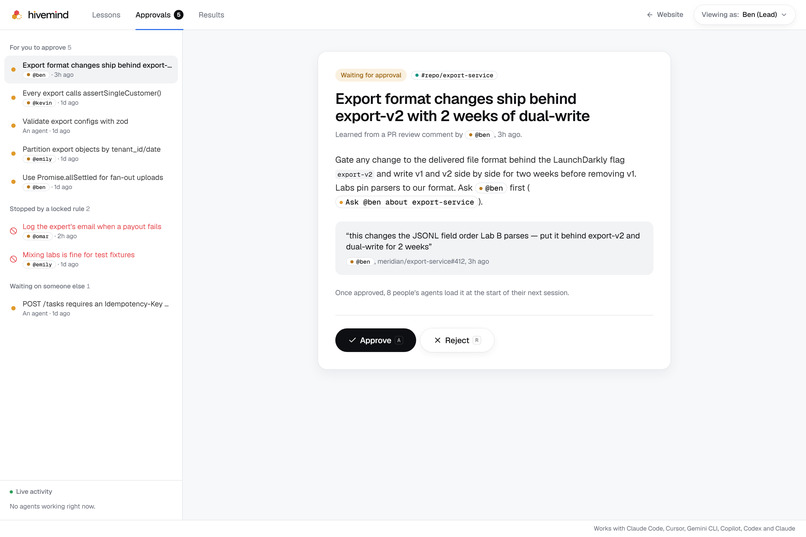Click the back arrow beside Website
Image resolution: width=806 pixels, height=537 pixels.
(650, 15)
